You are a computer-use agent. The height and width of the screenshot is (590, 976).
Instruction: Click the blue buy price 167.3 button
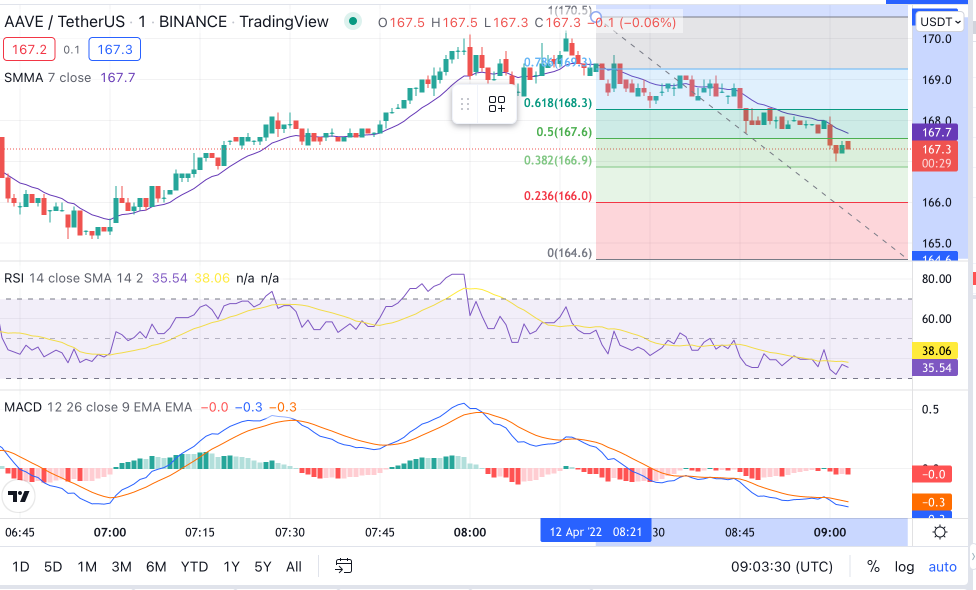(x=115, y=49)
